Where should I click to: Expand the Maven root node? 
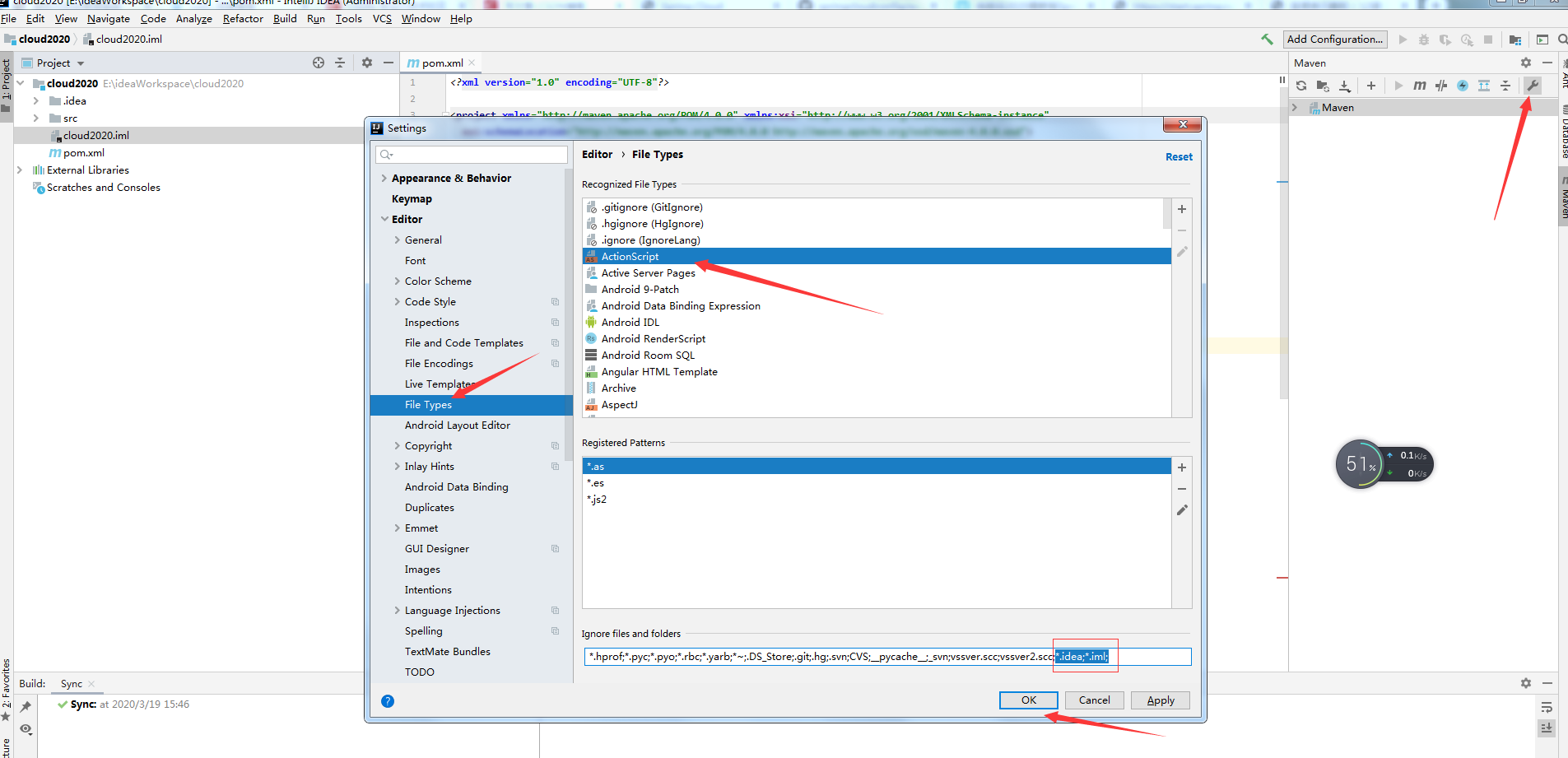[x=1295, y=107]
